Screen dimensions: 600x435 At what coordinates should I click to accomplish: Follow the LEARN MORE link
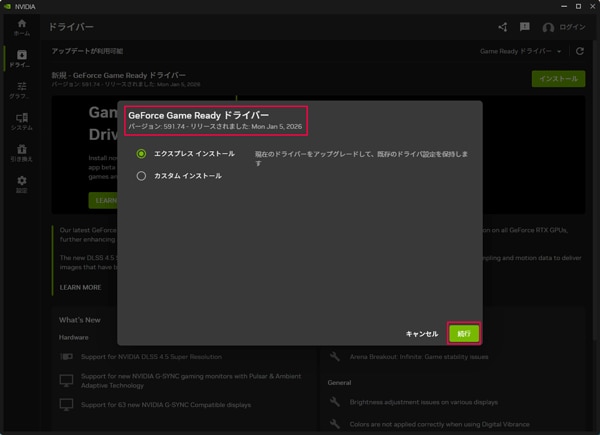coord(80,287)
